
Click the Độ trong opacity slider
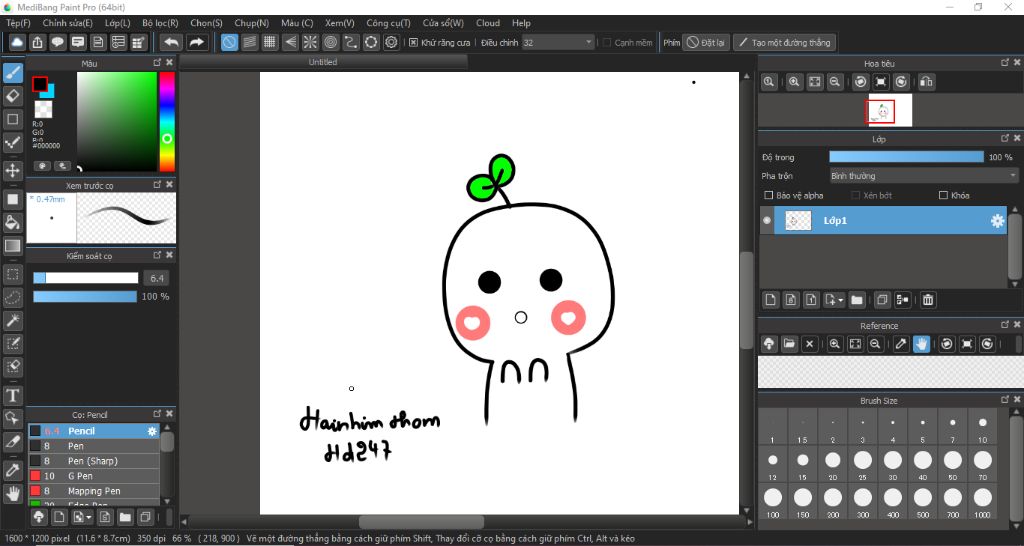point(906,157)
